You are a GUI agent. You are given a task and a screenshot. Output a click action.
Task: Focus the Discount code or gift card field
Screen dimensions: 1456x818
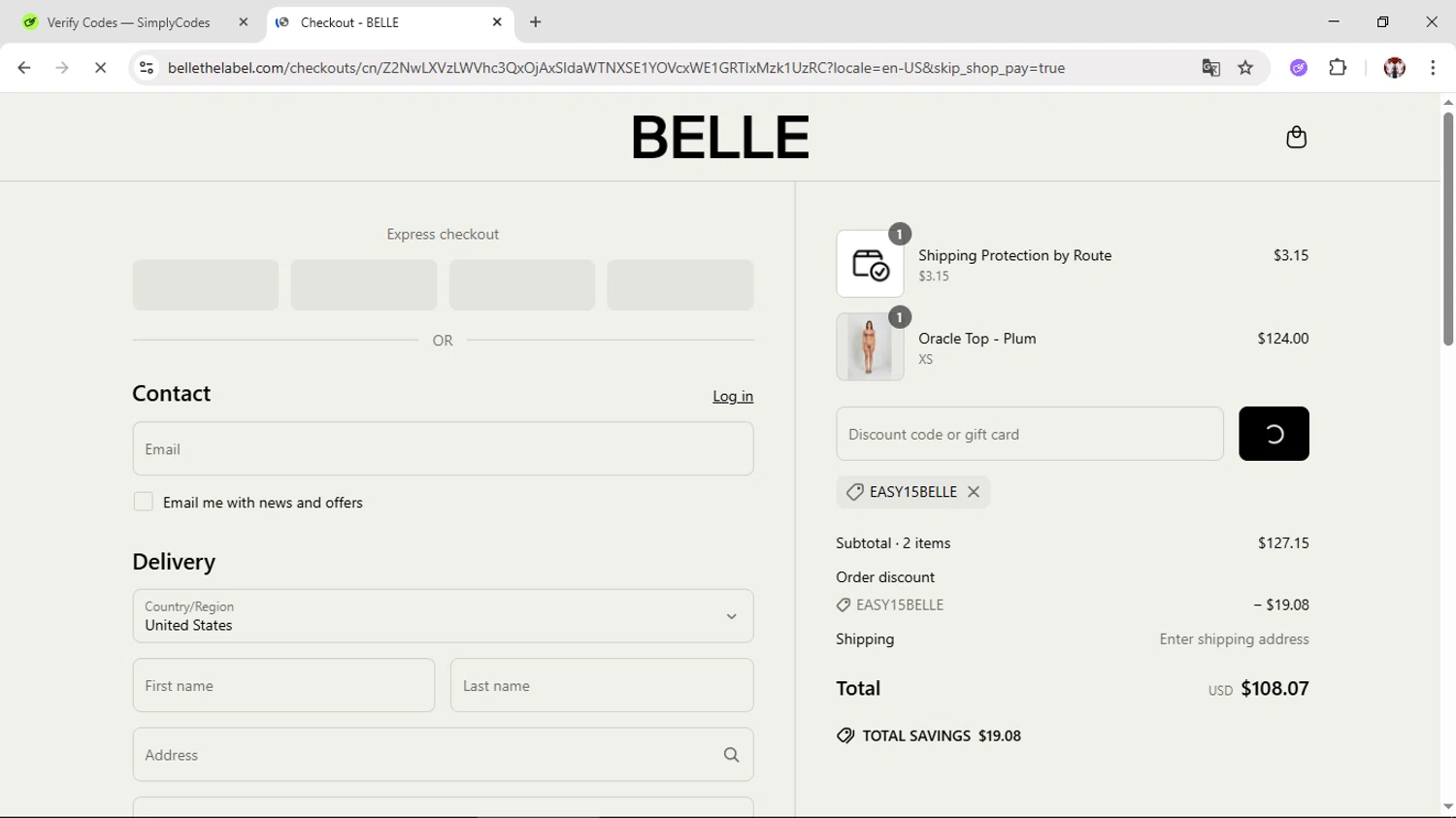click(1030, 434)
